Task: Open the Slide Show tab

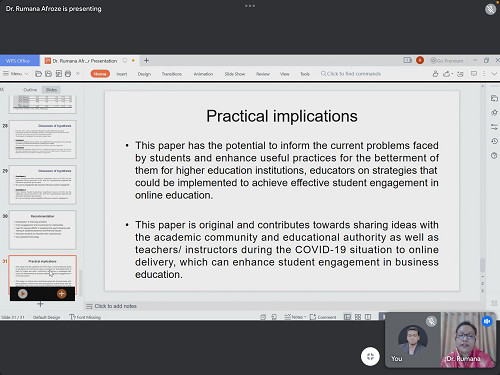Action: pos(235,74)
